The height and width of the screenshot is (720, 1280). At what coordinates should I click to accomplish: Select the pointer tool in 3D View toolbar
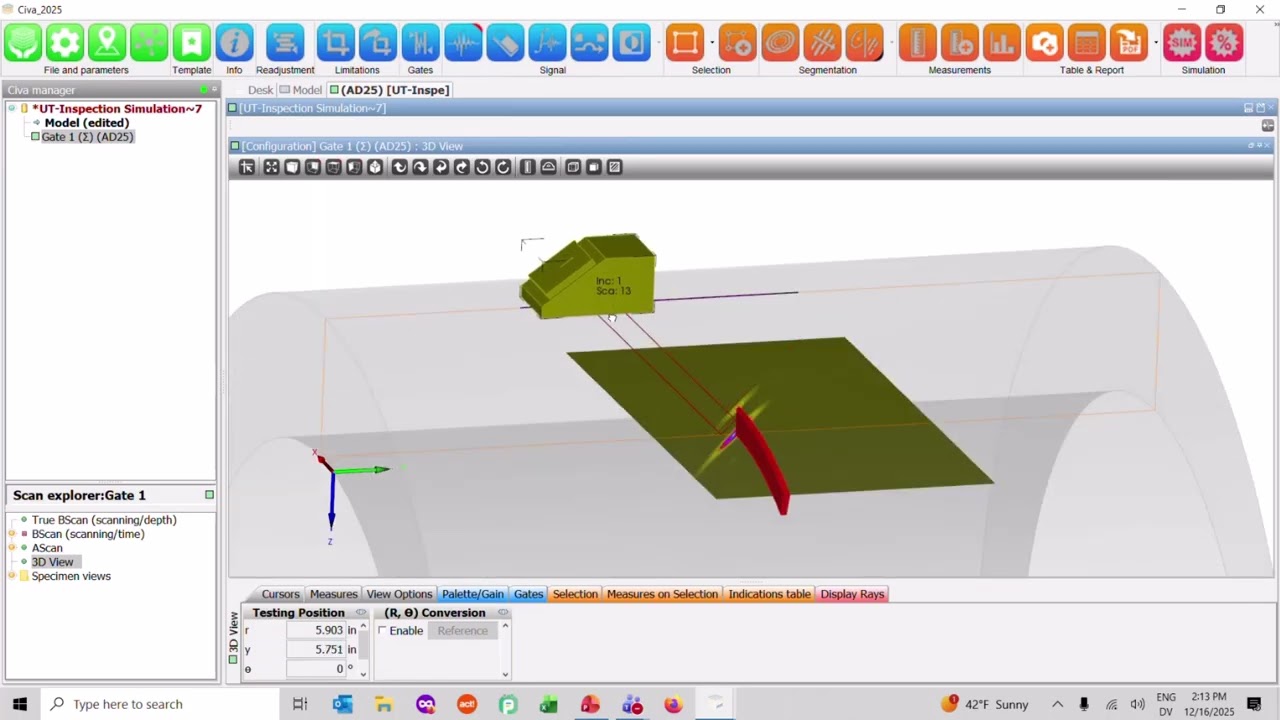[x=247, y=167]
